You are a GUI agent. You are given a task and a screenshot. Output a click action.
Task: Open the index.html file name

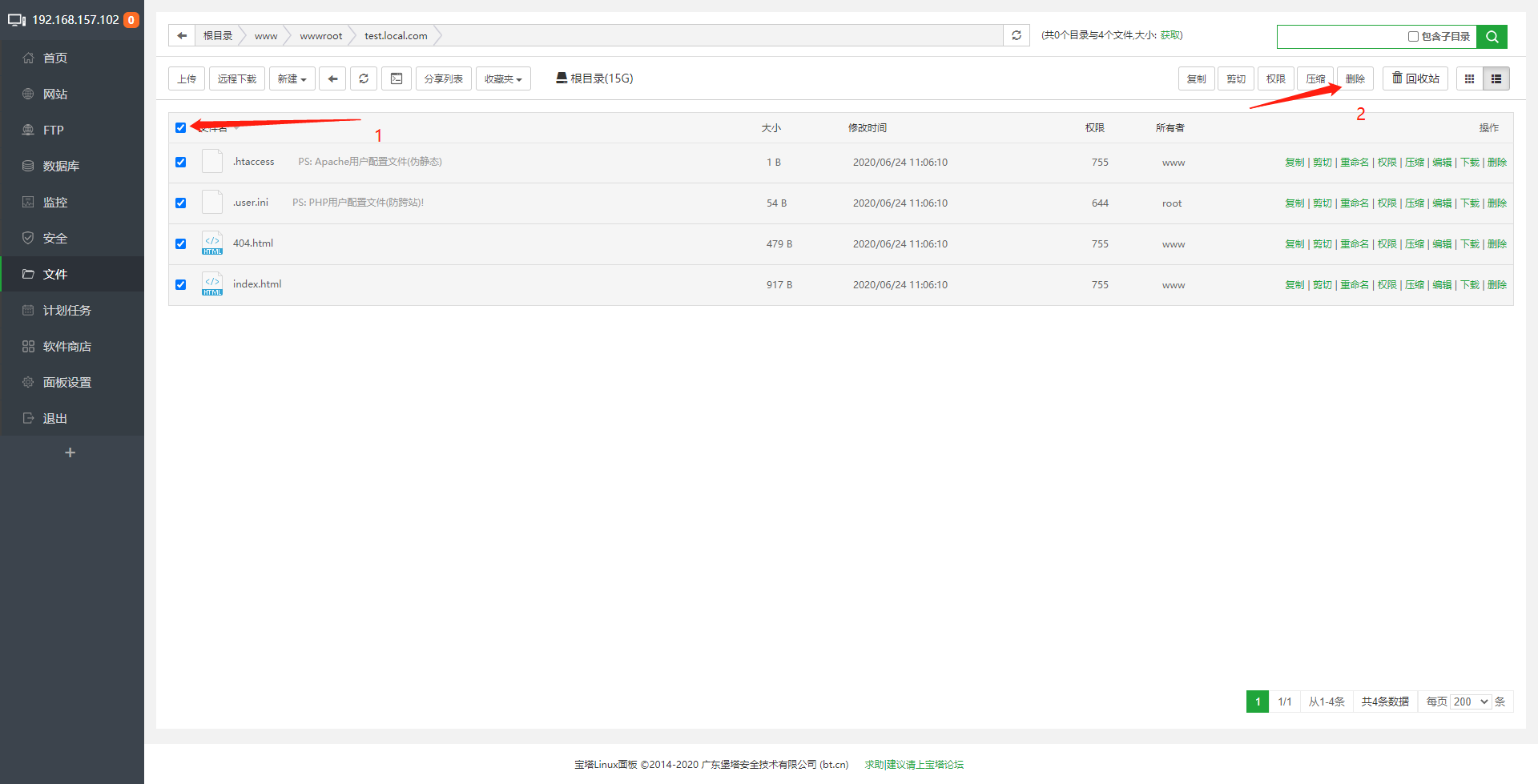257,284
